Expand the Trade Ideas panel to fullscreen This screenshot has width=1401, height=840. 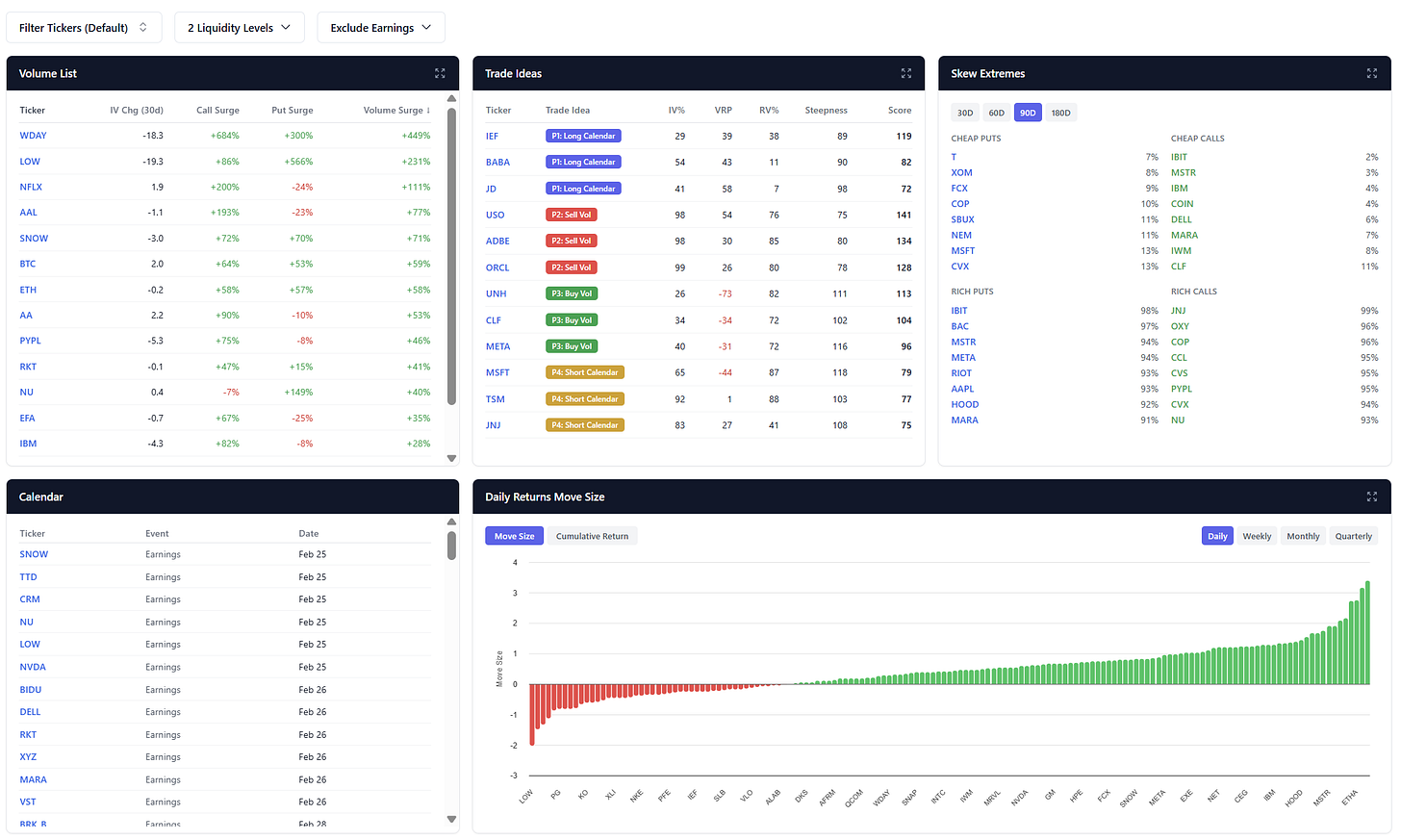pyautogui.click(x=905, y=73)
